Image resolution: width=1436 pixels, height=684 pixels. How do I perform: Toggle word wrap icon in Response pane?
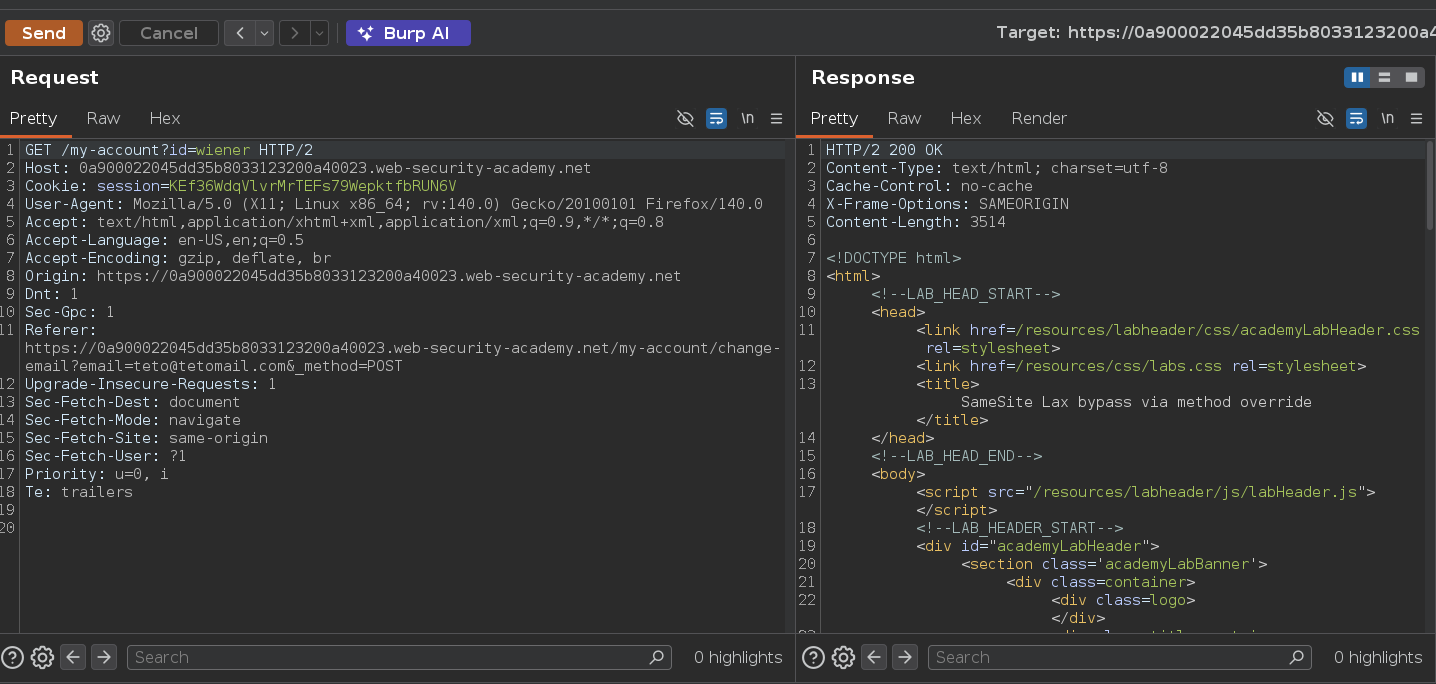[1356, 118]
